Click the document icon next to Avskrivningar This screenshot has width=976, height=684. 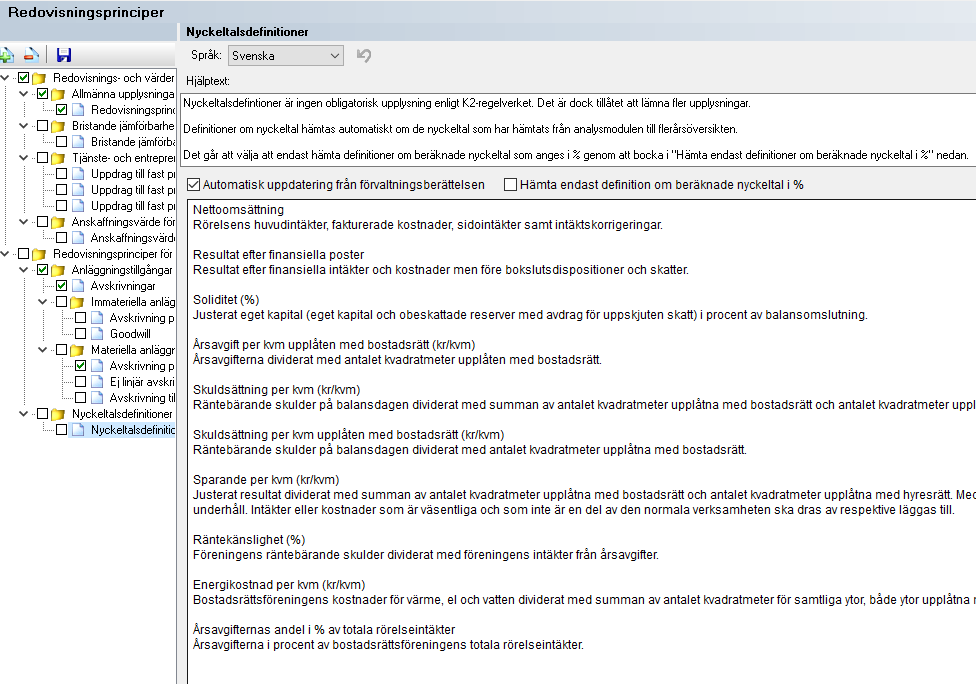(78, 286)
